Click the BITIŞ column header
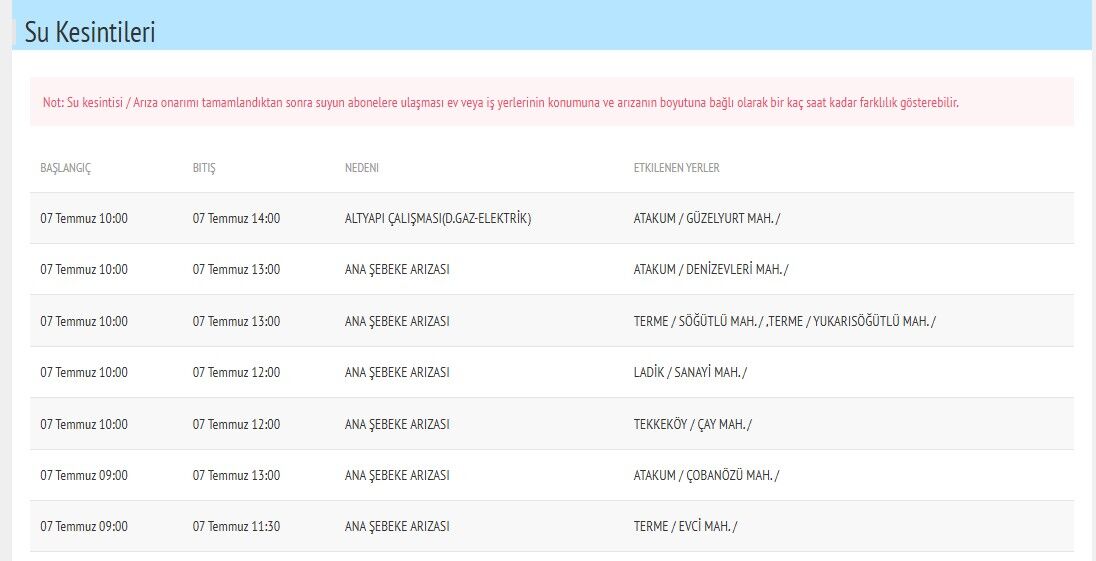The width and height of the screenshot is (1096, 561). pyautogui.click(x=204, y=168)
